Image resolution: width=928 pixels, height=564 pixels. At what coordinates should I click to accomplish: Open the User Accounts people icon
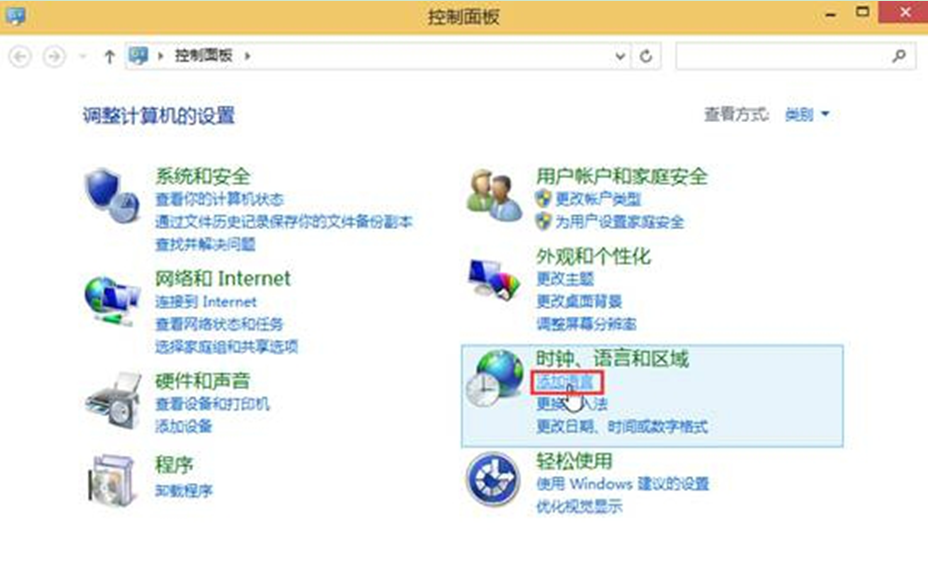click(494, 195)
